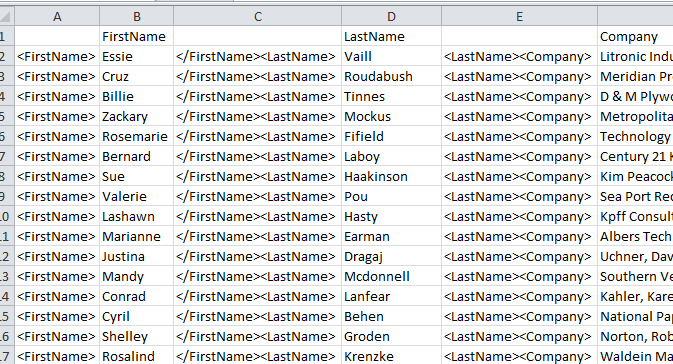Click the FirstName header cell

[x=136, y=36]
